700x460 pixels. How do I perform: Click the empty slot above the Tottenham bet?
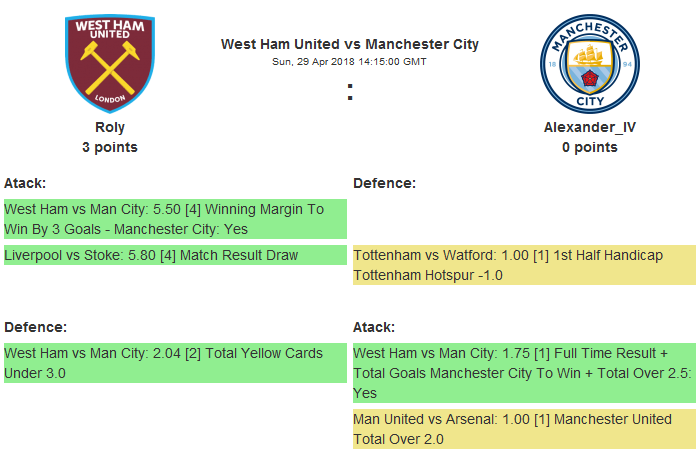coord(524,219)
